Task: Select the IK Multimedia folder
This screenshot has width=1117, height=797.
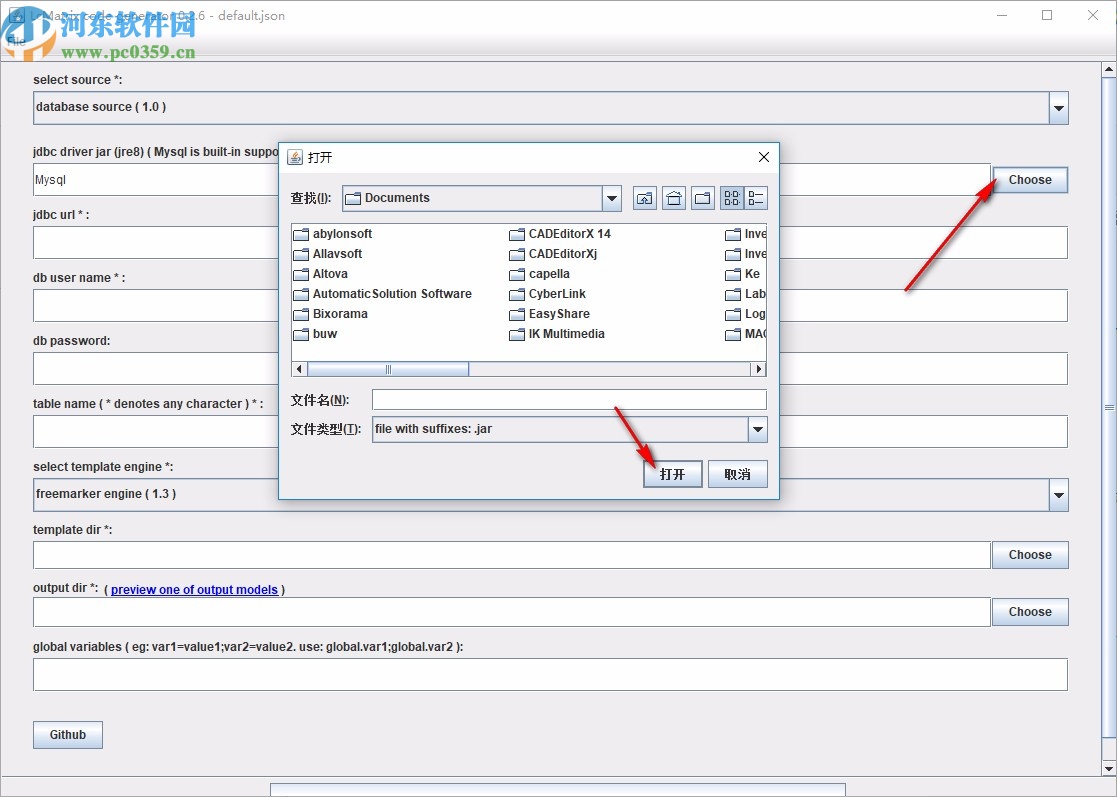Action: 565,334
